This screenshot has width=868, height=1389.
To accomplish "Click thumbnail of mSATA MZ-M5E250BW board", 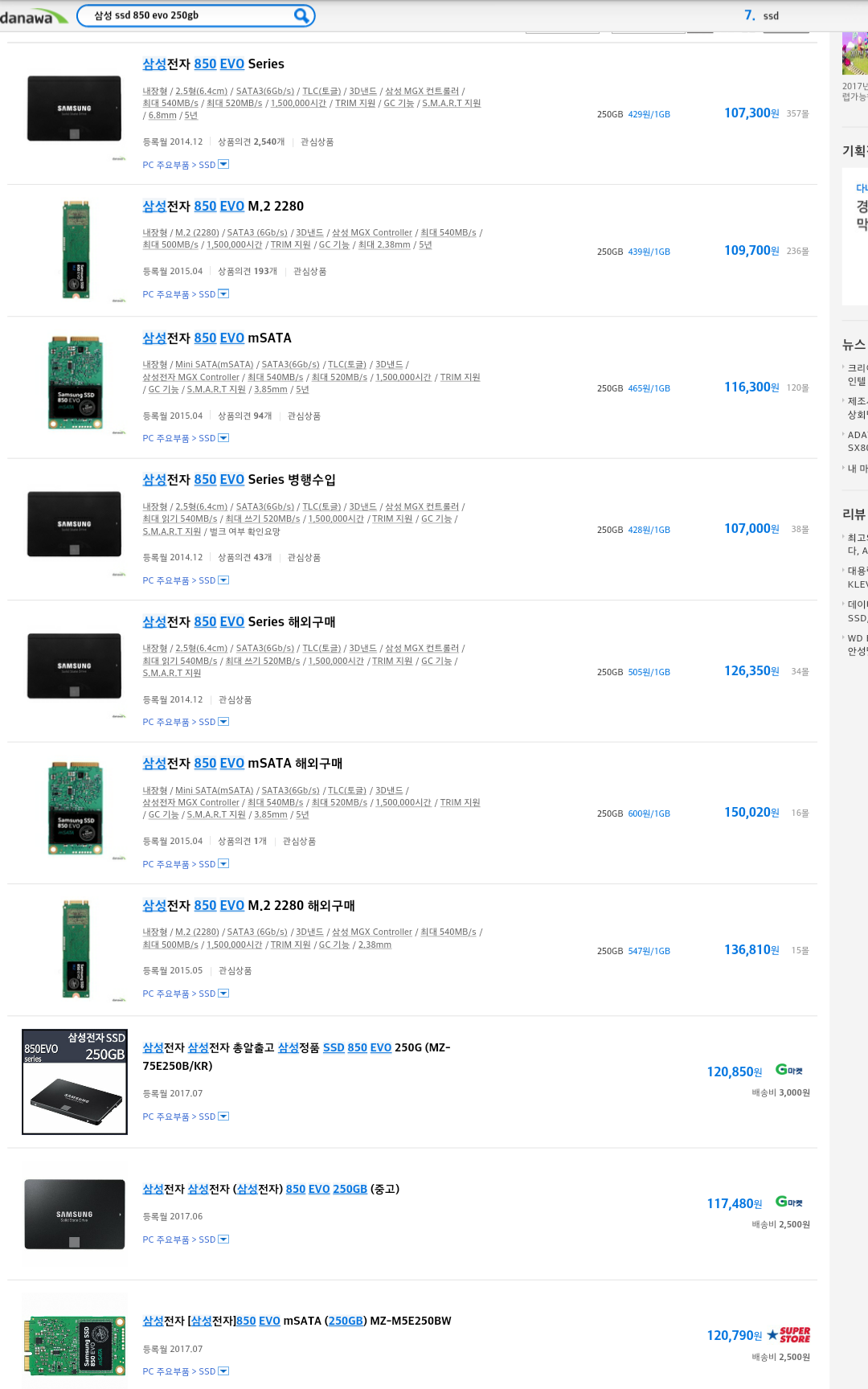I will pos(75,1346).
